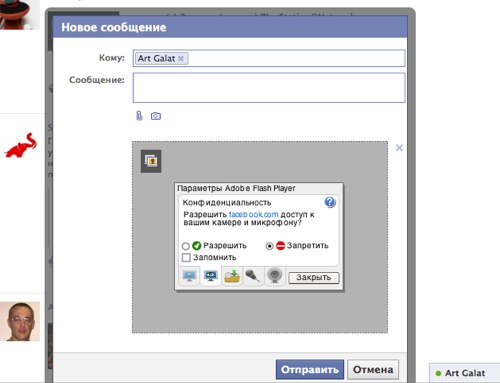Click the paperclip attach file icon

click(139, 116)
